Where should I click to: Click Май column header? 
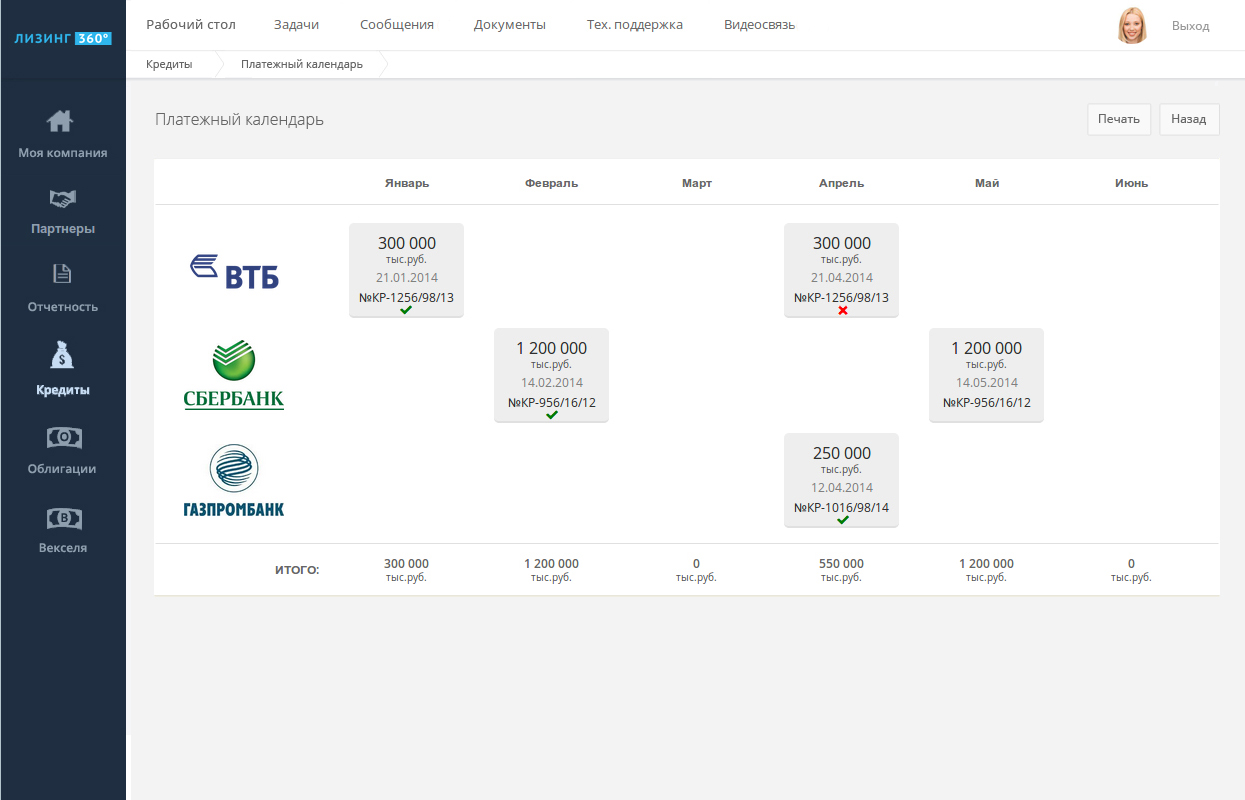(x=987, y=183)
